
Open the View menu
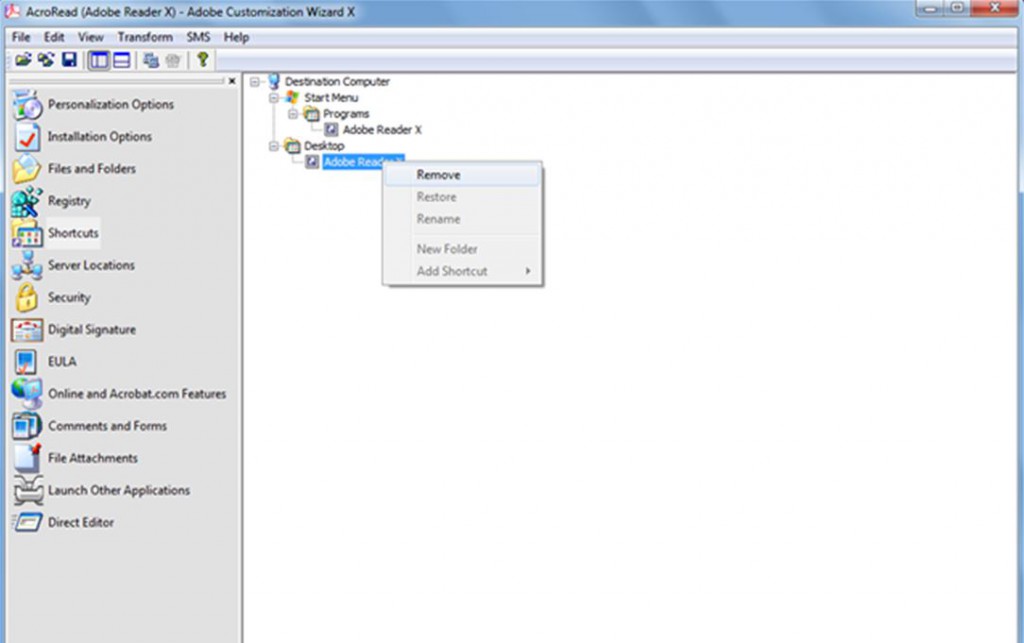(91, 37)
